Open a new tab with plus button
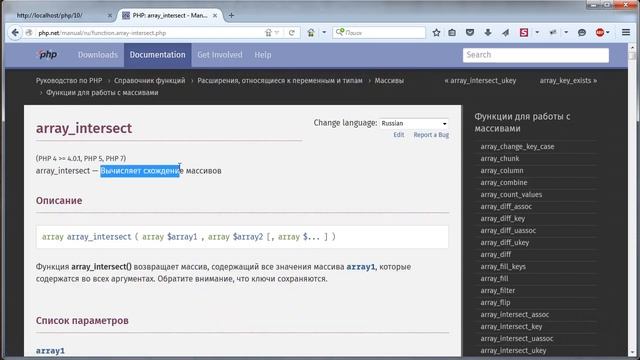This screenshot has width=640, height=360. [231, 16]
